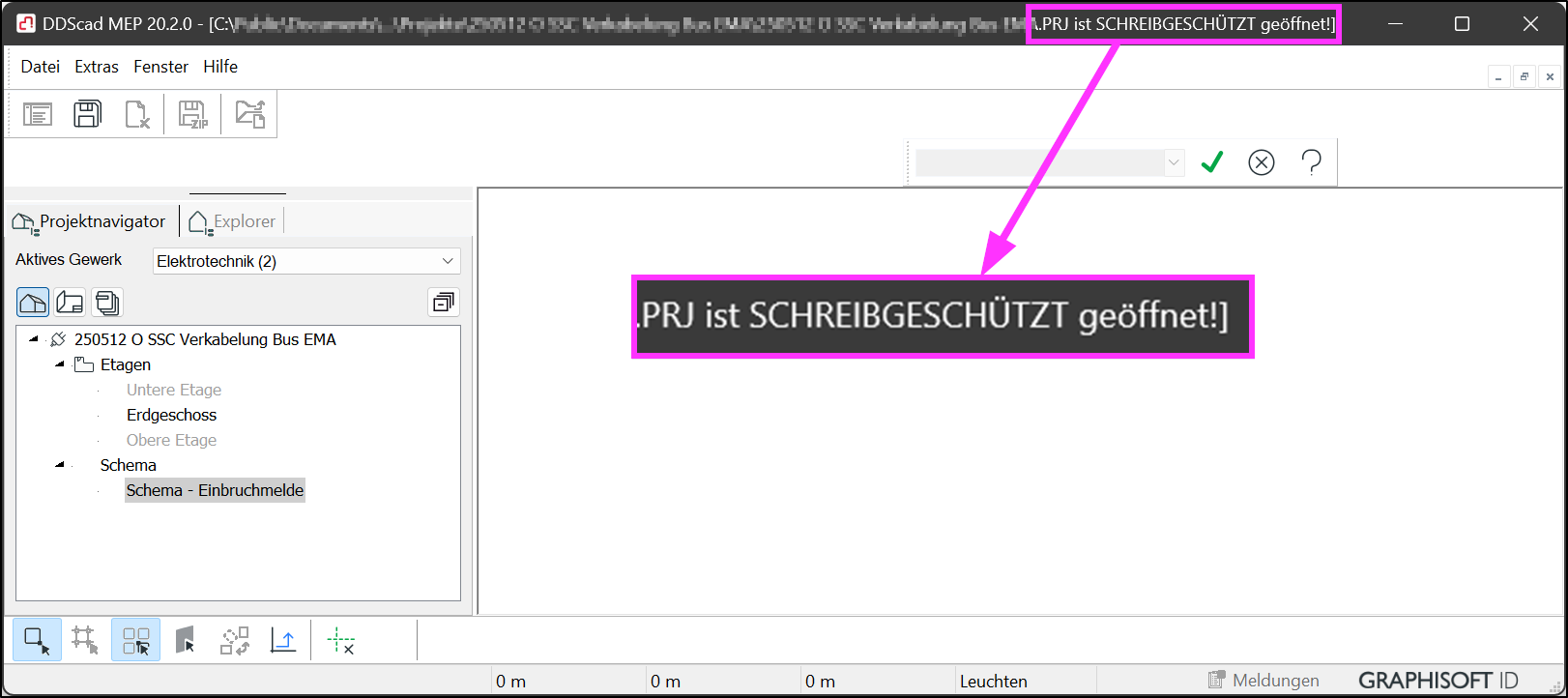Toggle the rectangle selection mode
This screenshot has height=698, width=1568.
(x=37, y=640)
